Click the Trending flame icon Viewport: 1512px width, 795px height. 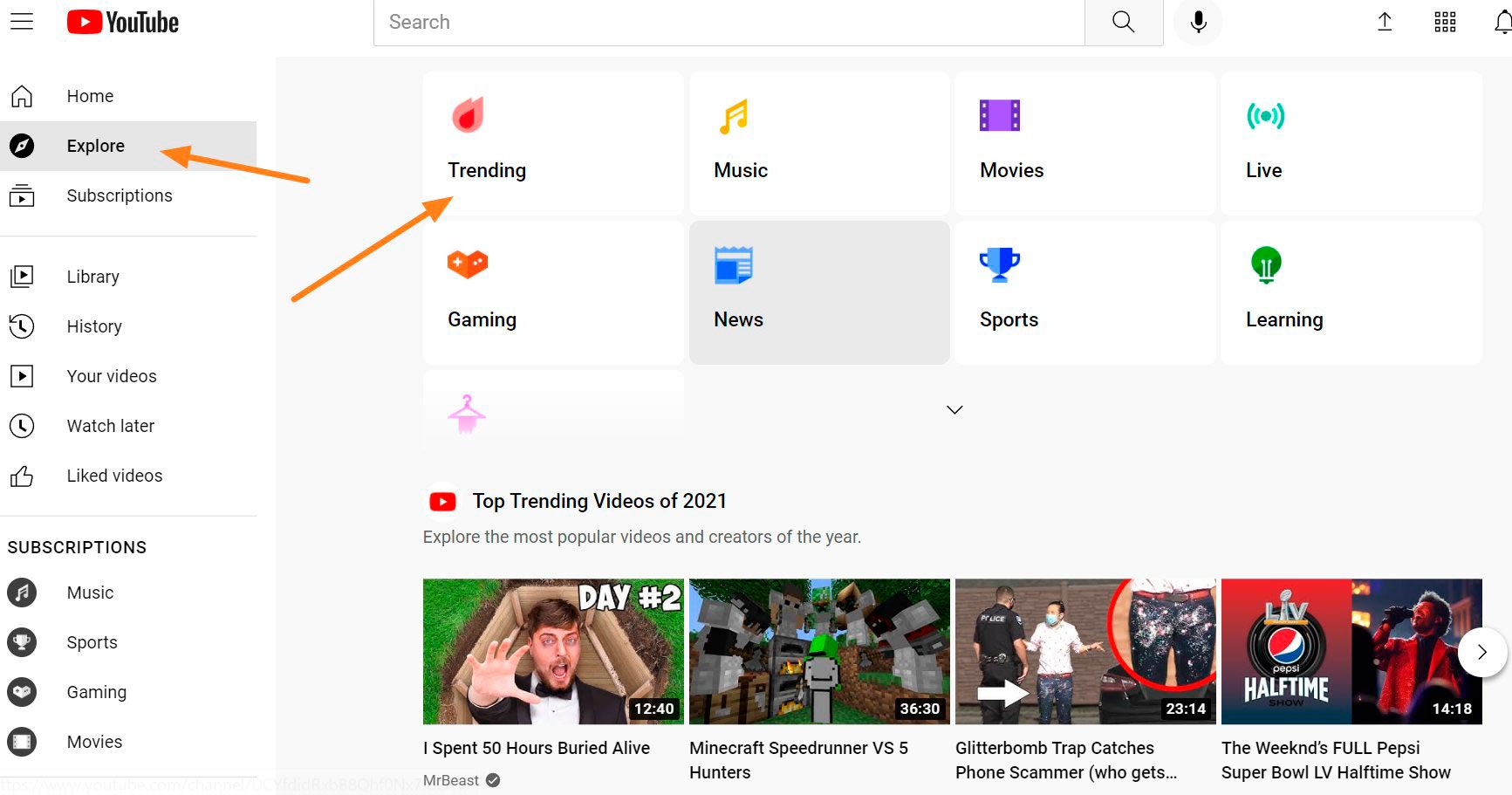coord(468,114)
